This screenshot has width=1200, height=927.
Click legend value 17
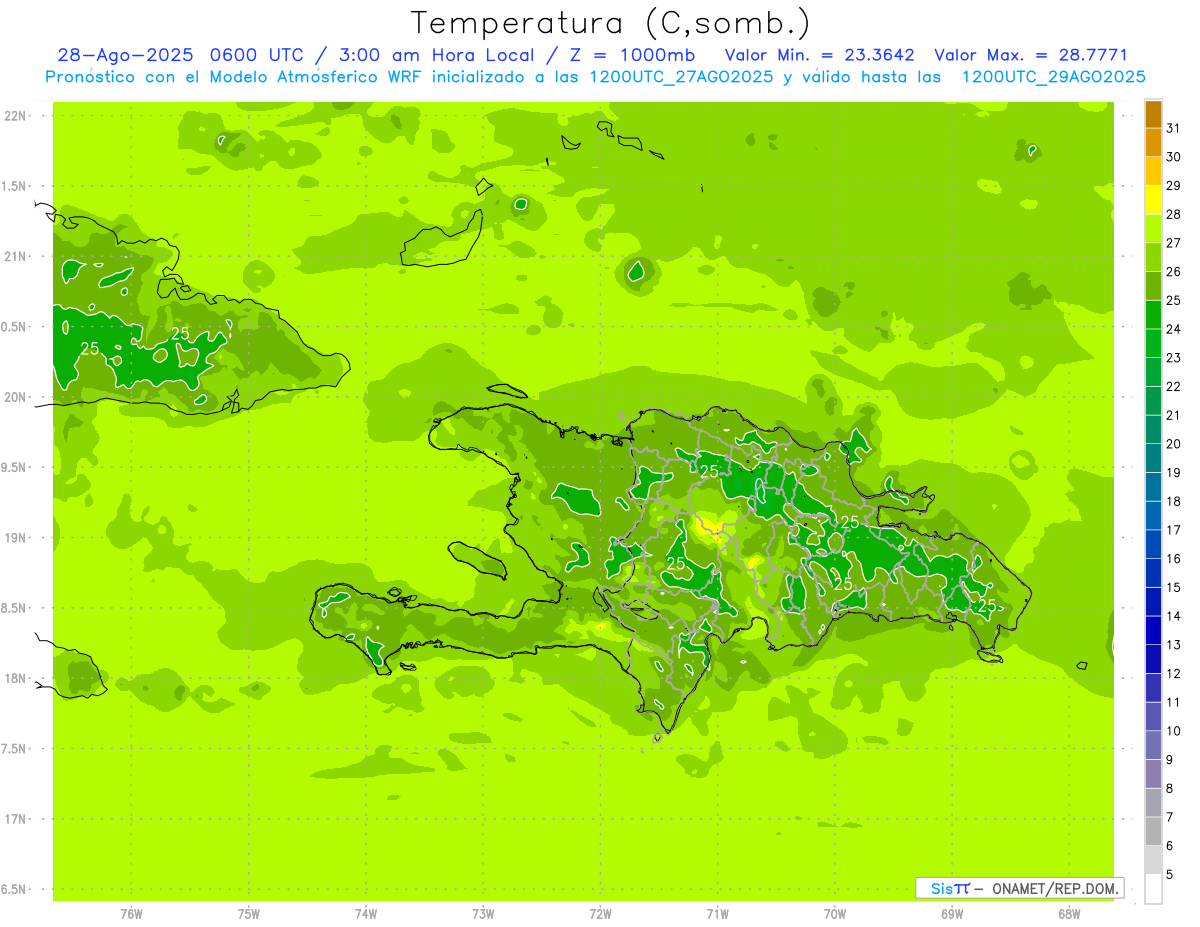[1174, 530]
